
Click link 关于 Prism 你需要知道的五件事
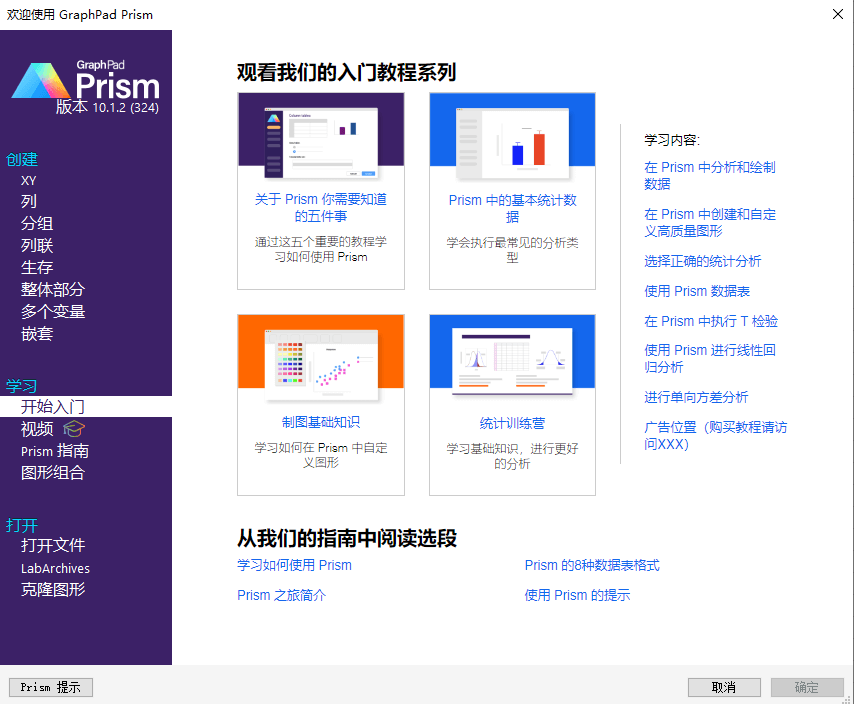coord(321,208)
